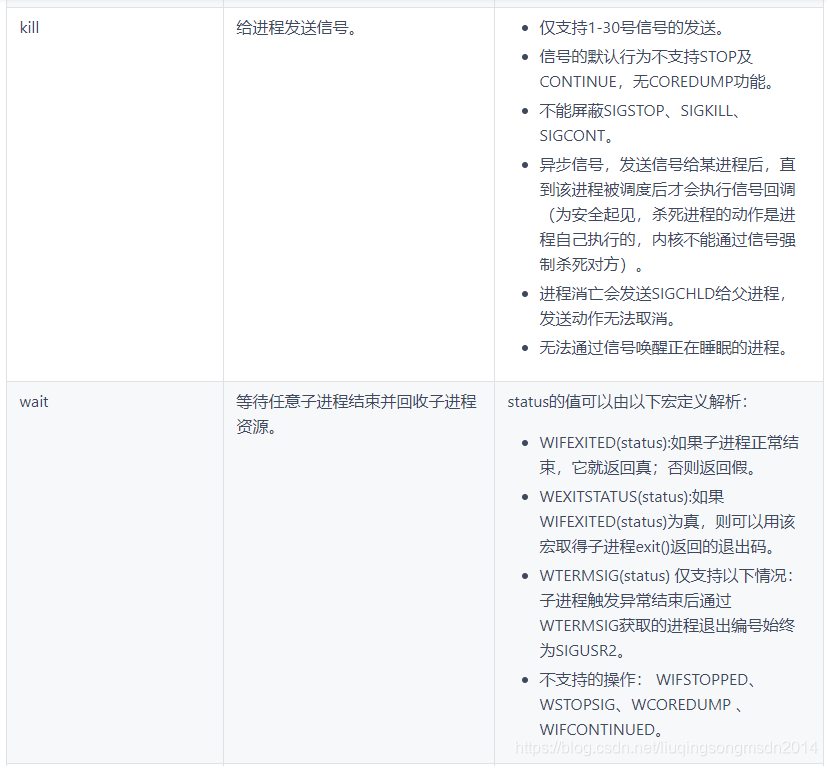Click the bullet starting "WIFEXITED(status):如果子进程正常结"
The width and height of the screenshot is (827, 766).
coord(669,455)
